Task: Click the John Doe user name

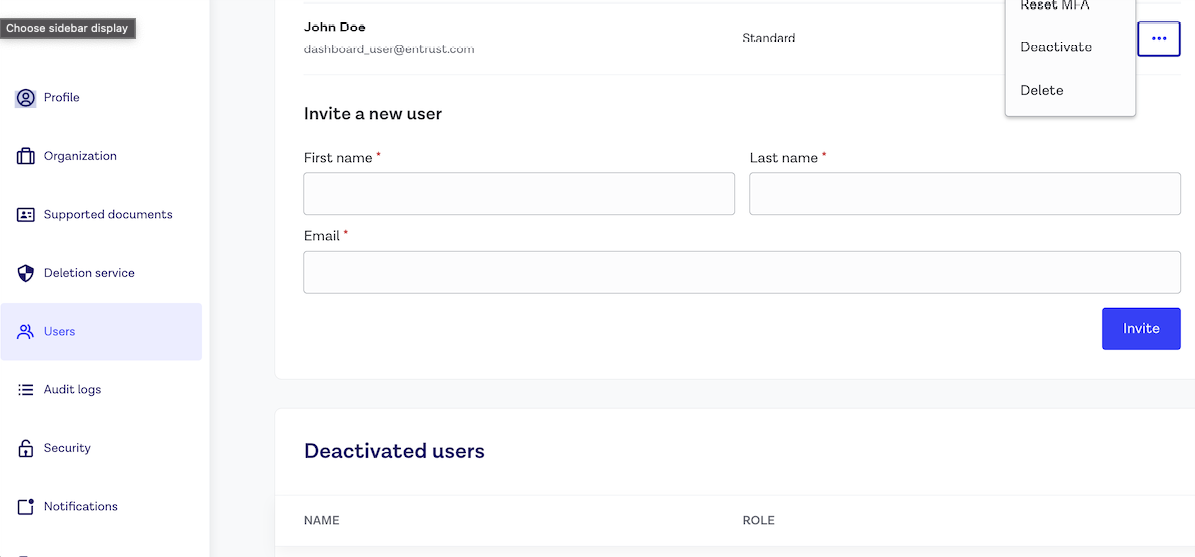Action: (335, 27)
